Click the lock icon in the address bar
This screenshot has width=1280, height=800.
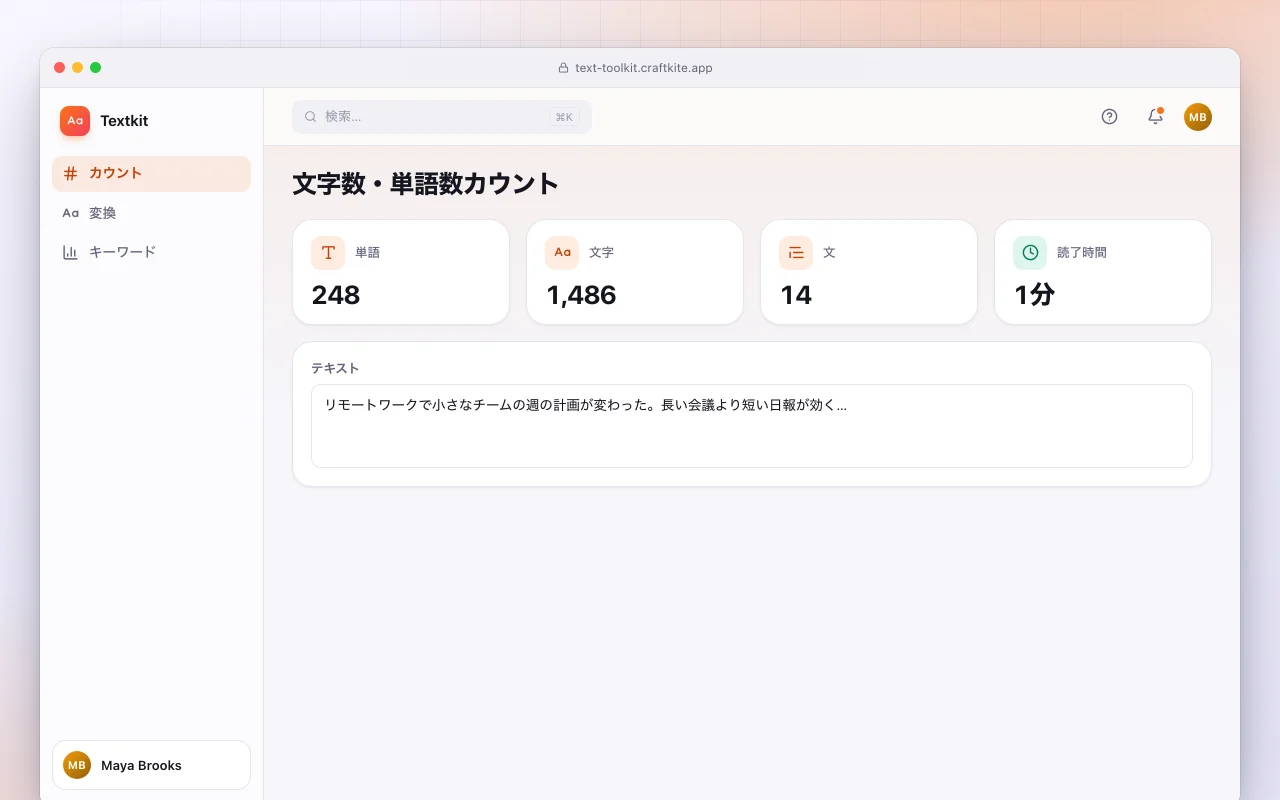pyautogui.click(x=563, y=68)
